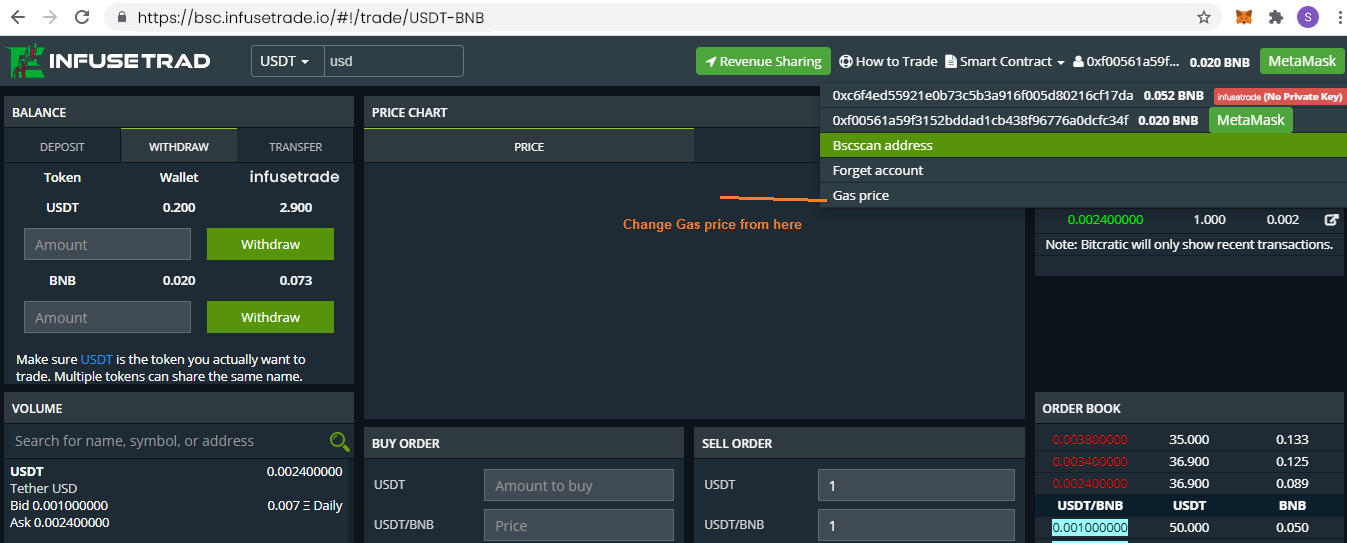
Task: Click Withdraw button for USDT
Action: (x=270, y=244)
